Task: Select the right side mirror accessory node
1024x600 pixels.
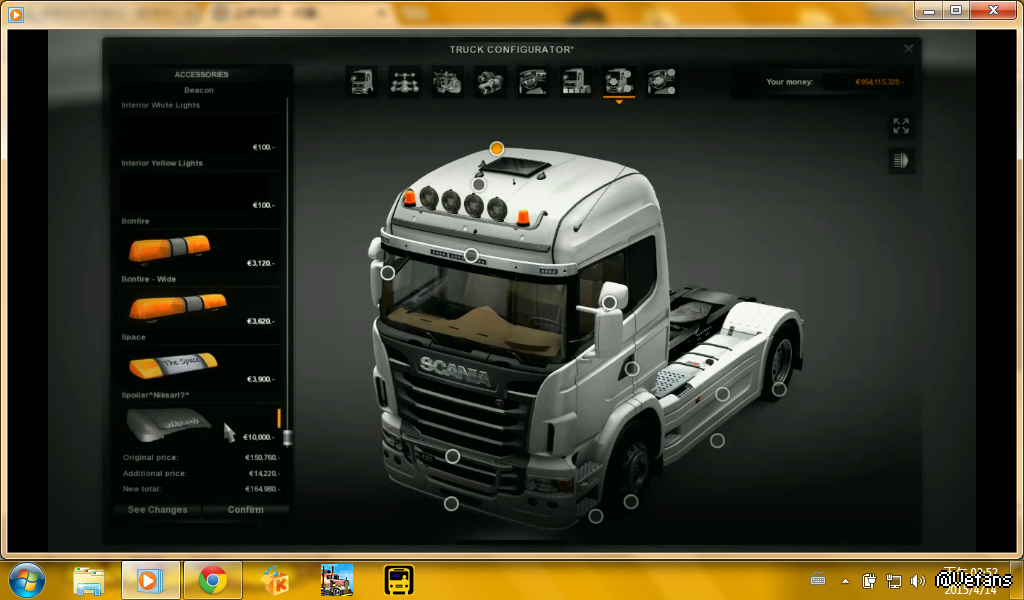Action: point(609,302)
